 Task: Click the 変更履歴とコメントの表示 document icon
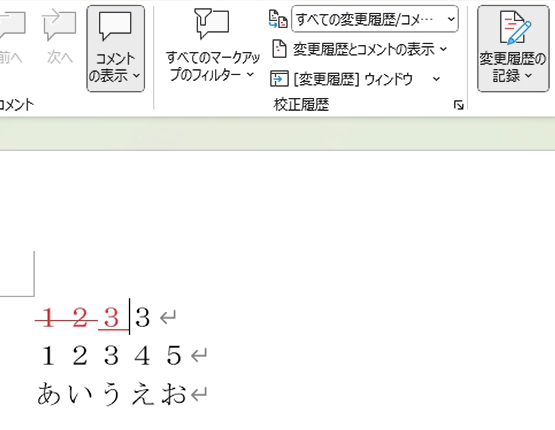279,49
